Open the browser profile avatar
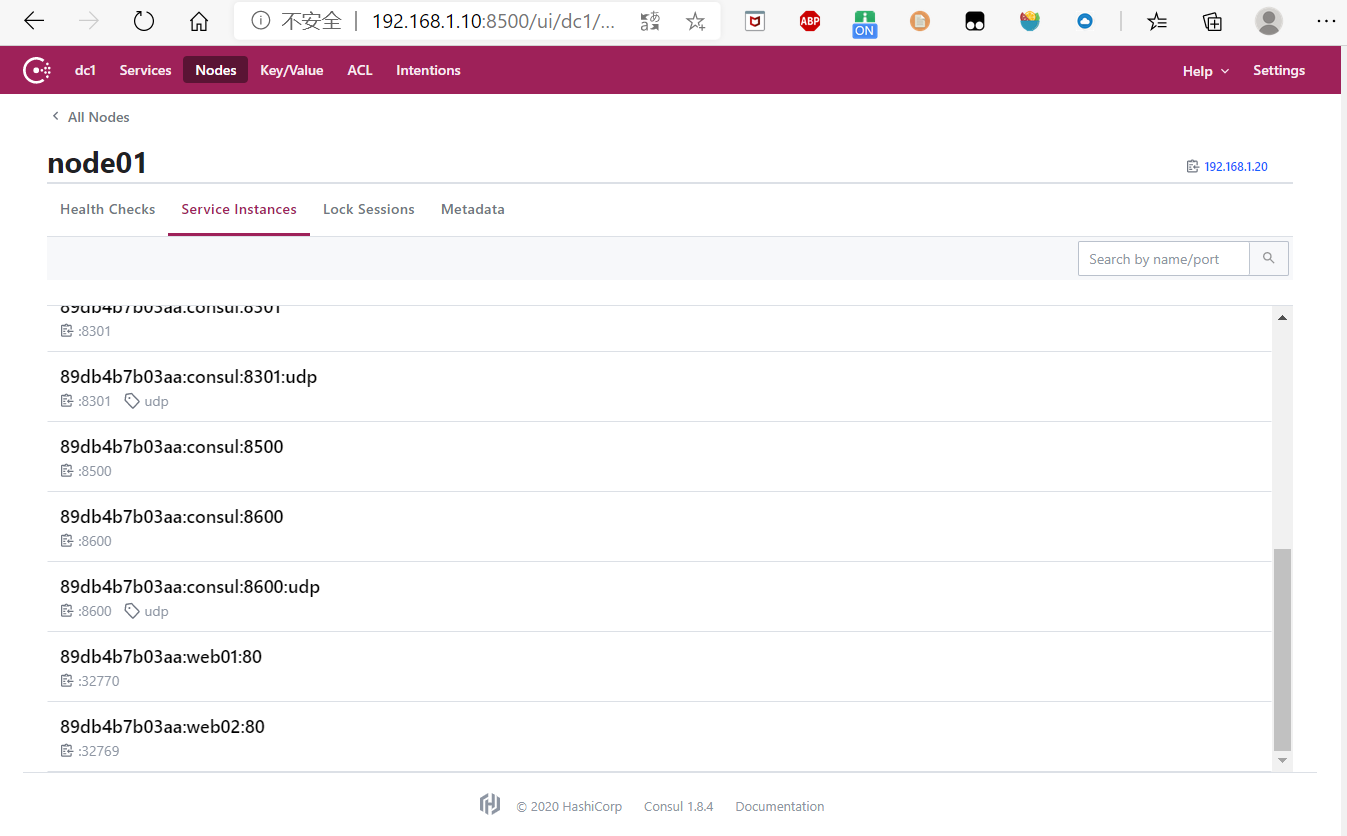 [x=1269, y=21]
